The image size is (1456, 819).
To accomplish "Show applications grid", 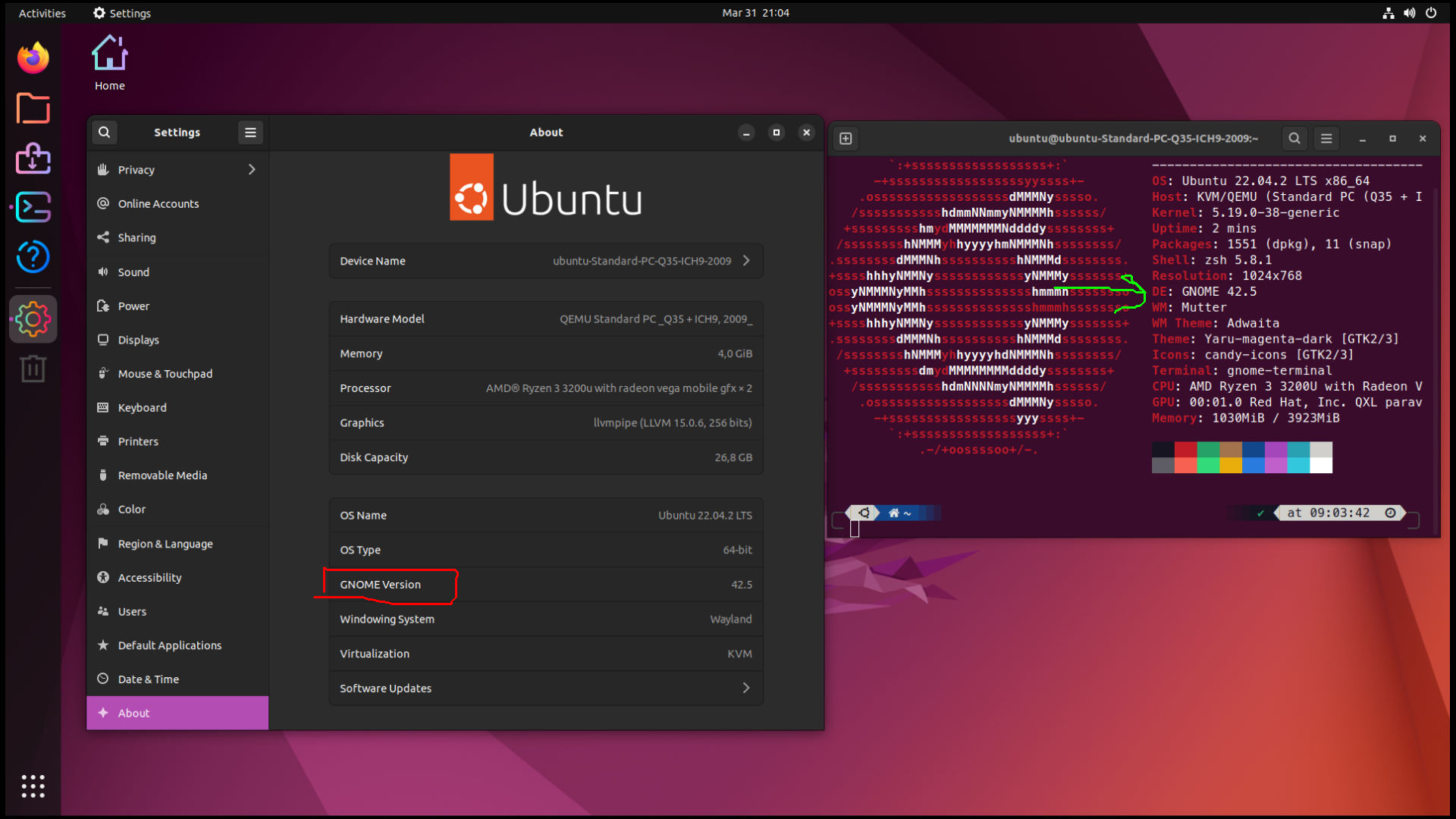I will point(33,786).
